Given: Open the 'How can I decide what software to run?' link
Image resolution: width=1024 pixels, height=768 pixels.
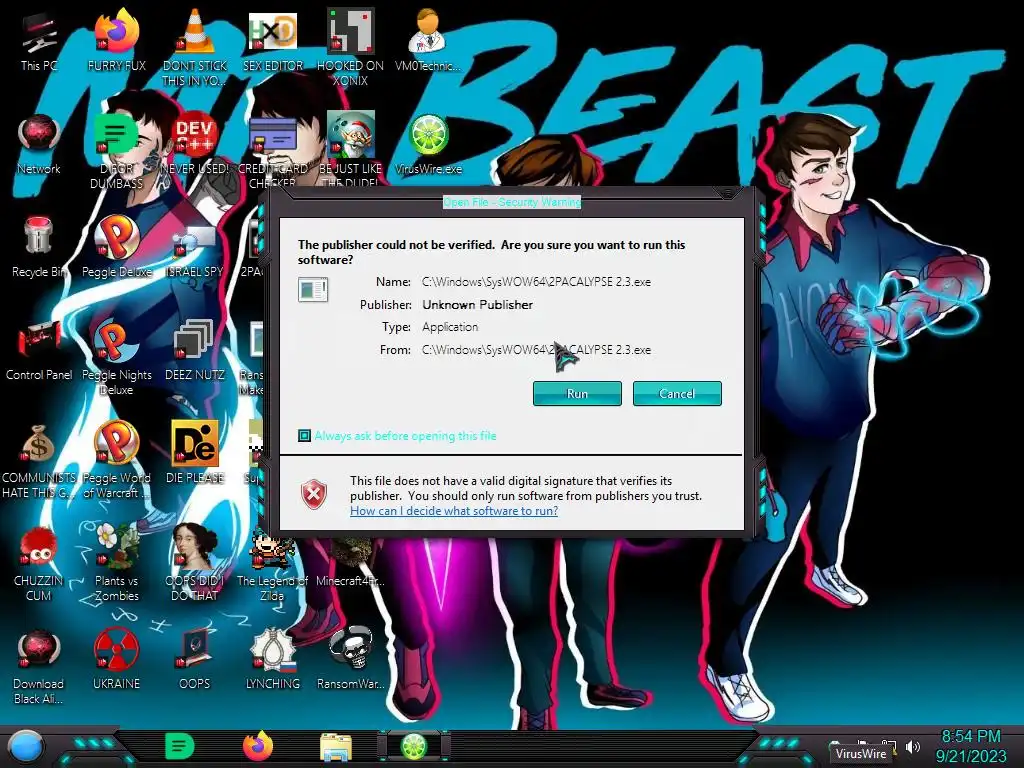Looking at the screenshot, I should (454, 511).
